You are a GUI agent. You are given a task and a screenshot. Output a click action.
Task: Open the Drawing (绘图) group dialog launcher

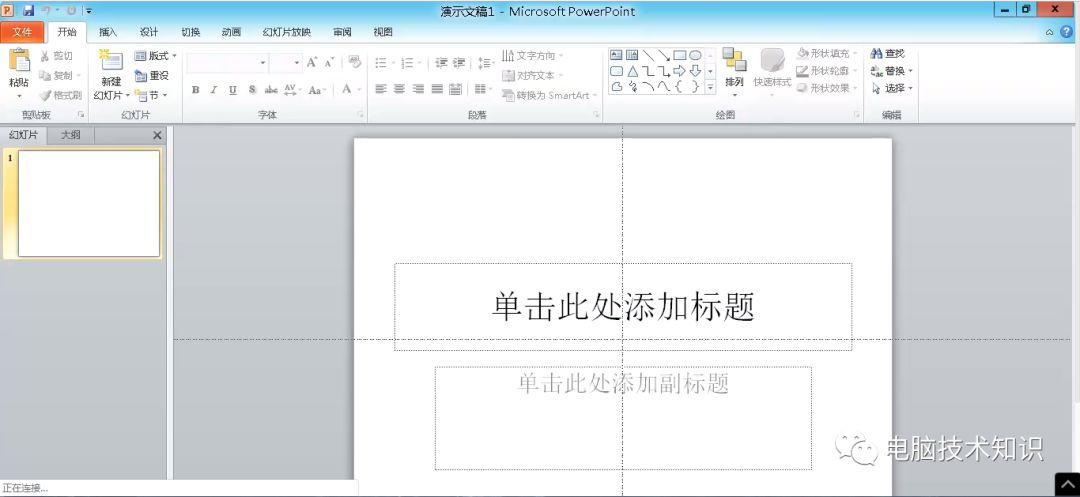click(857, 115)
